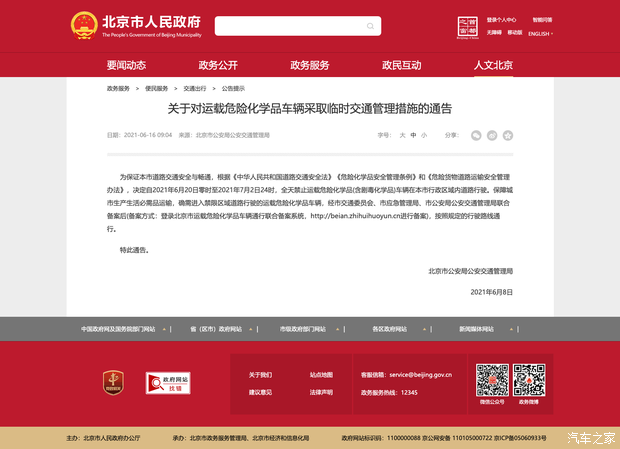Open the 政务公开 navigation tab

(218, 65)
